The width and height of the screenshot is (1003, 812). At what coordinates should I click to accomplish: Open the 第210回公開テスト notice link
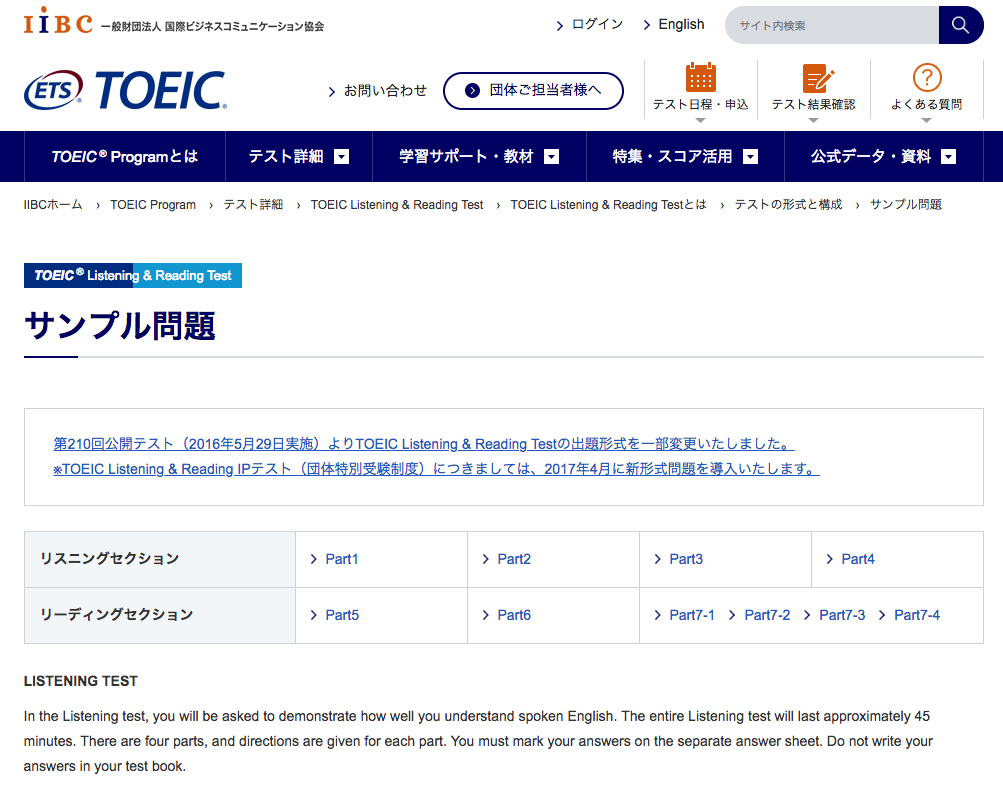pyautogui.click(x=423, y=443)
